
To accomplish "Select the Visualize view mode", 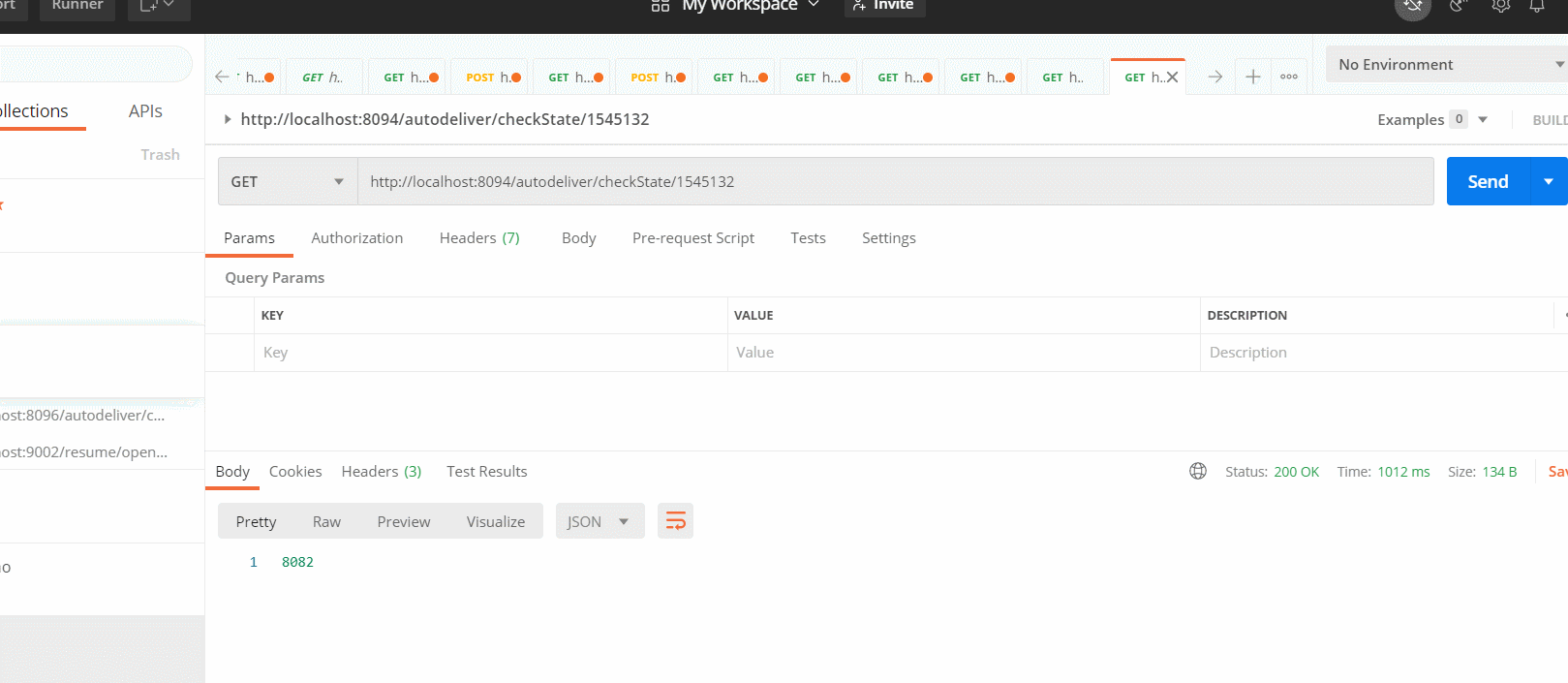I will [x=496, y=521].
